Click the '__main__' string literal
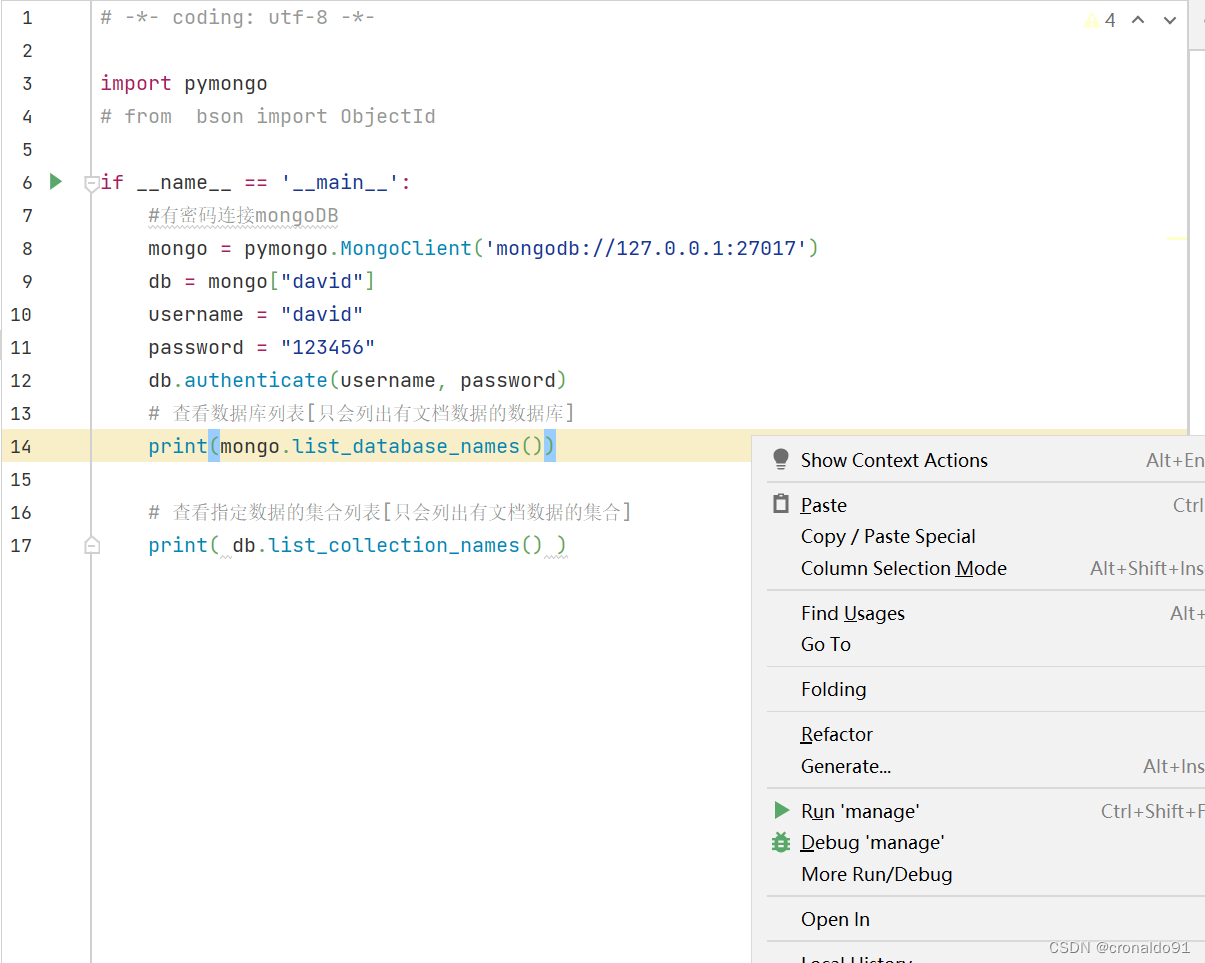The height and width of the screenshot is (963, 1205). 340,182
